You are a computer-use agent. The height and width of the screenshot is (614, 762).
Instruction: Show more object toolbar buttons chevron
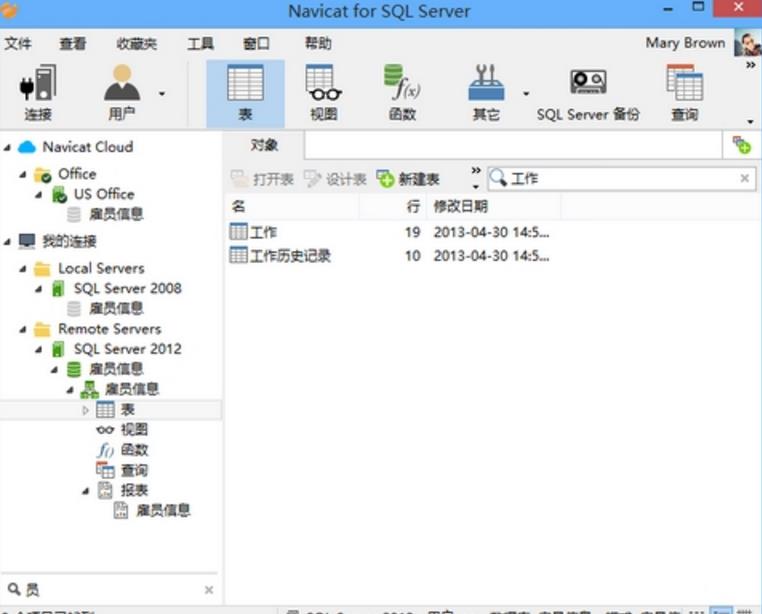[476, 171]
